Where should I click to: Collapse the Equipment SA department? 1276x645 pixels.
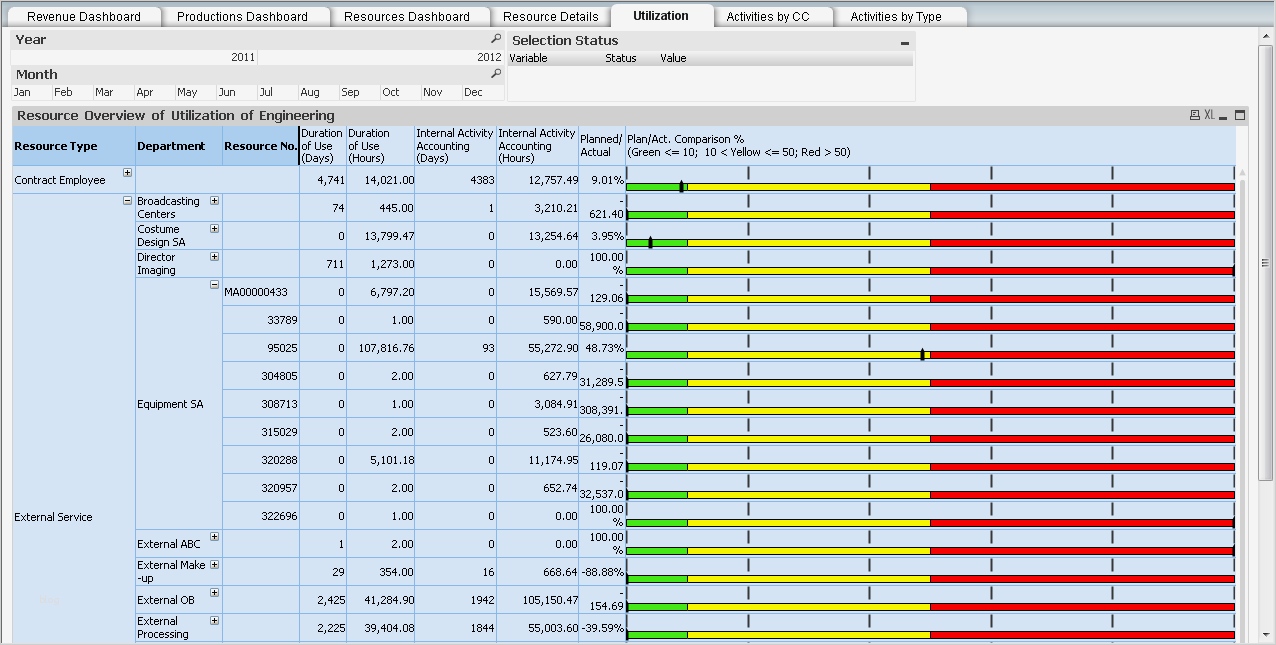[x=214, y=285]
